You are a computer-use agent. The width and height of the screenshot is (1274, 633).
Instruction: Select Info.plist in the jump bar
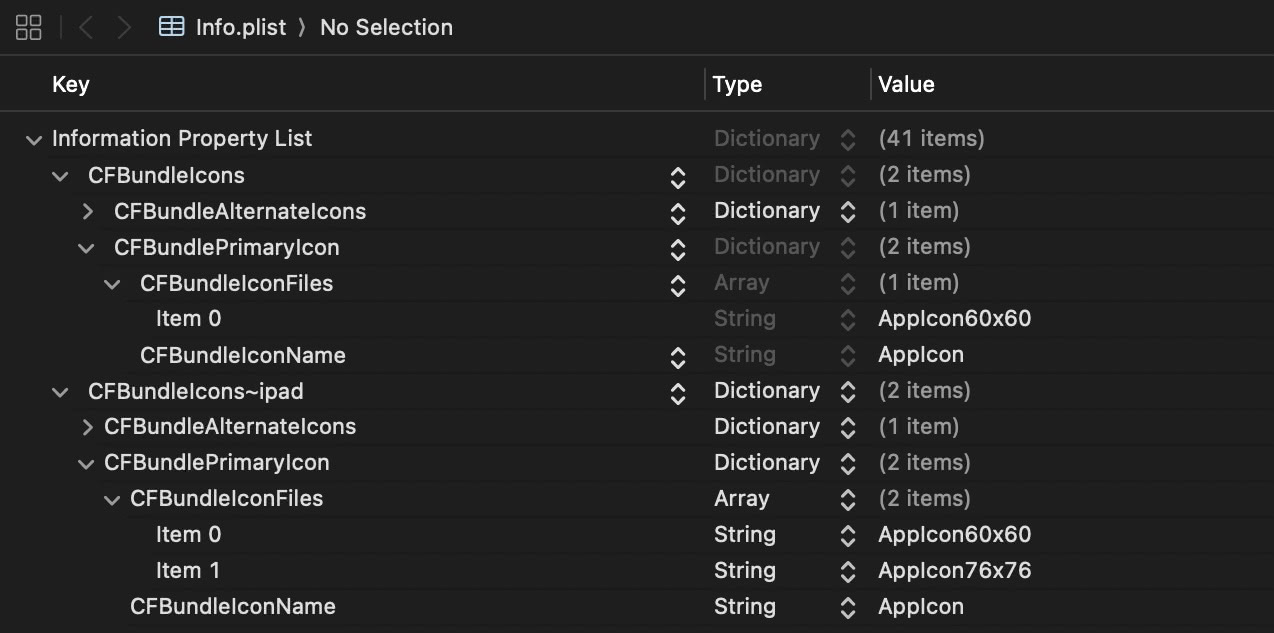[240, 27]
